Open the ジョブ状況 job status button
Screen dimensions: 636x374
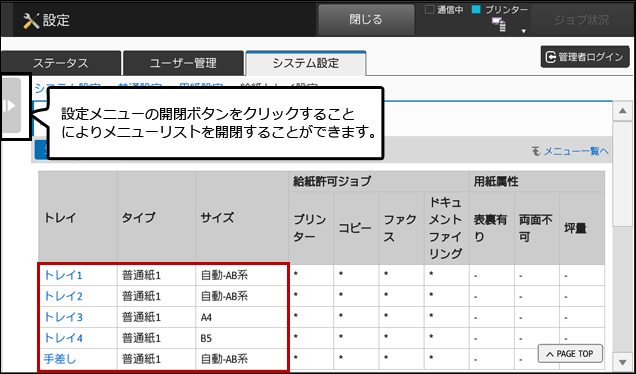581,20
